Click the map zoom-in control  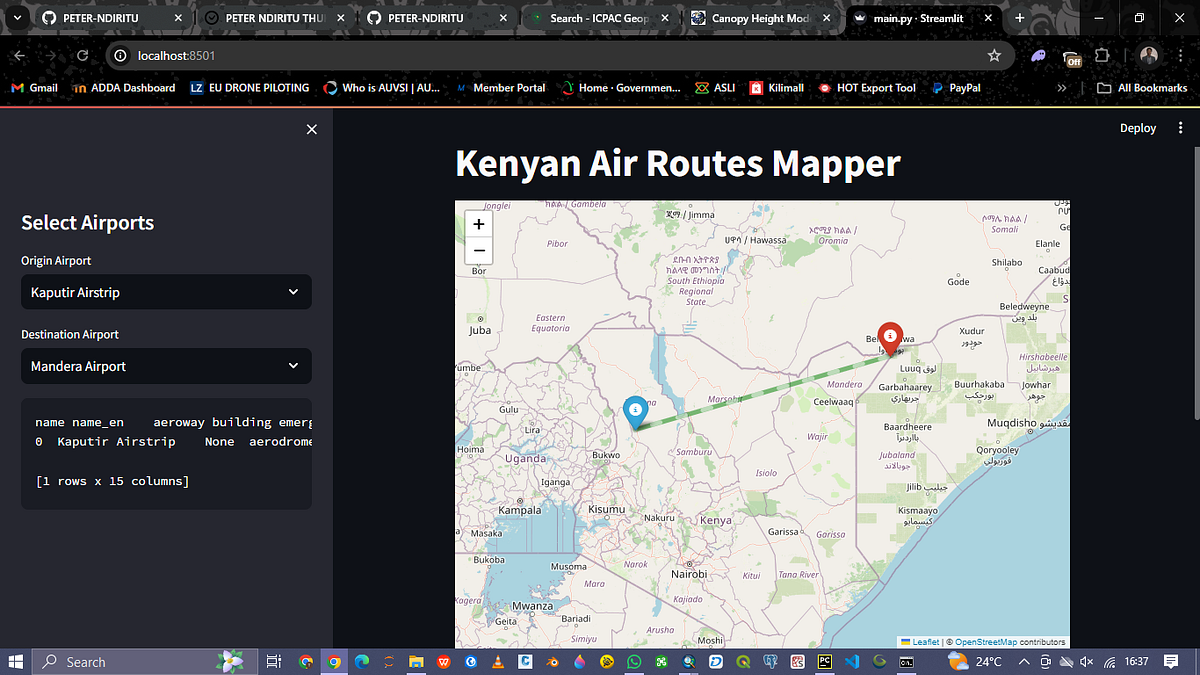click(478, 224)
